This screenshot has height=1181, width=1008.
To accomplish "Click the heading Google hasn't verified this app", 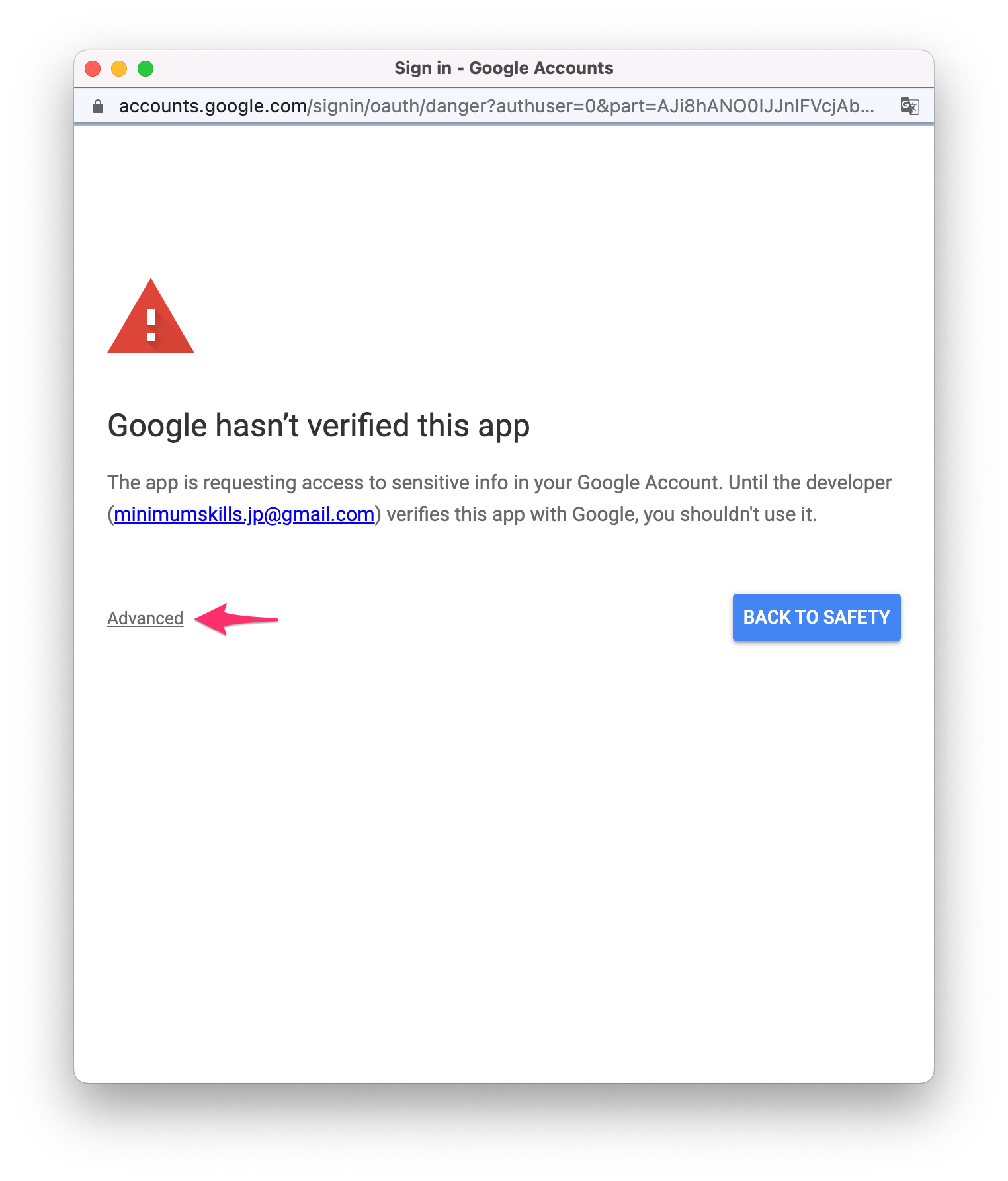I will coord(319,426).
